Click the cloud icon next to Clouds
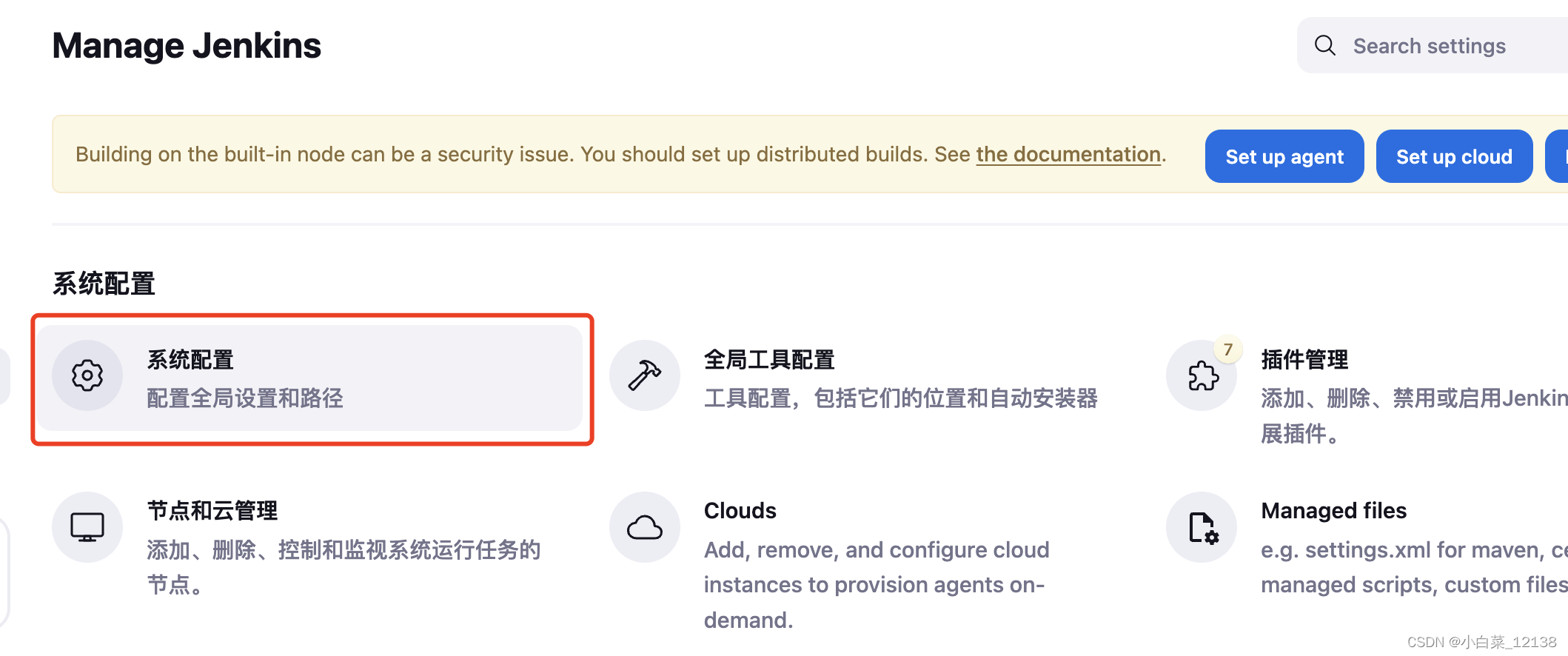The height and width of the screenshot is (656, 1568). tap(645, 526)
